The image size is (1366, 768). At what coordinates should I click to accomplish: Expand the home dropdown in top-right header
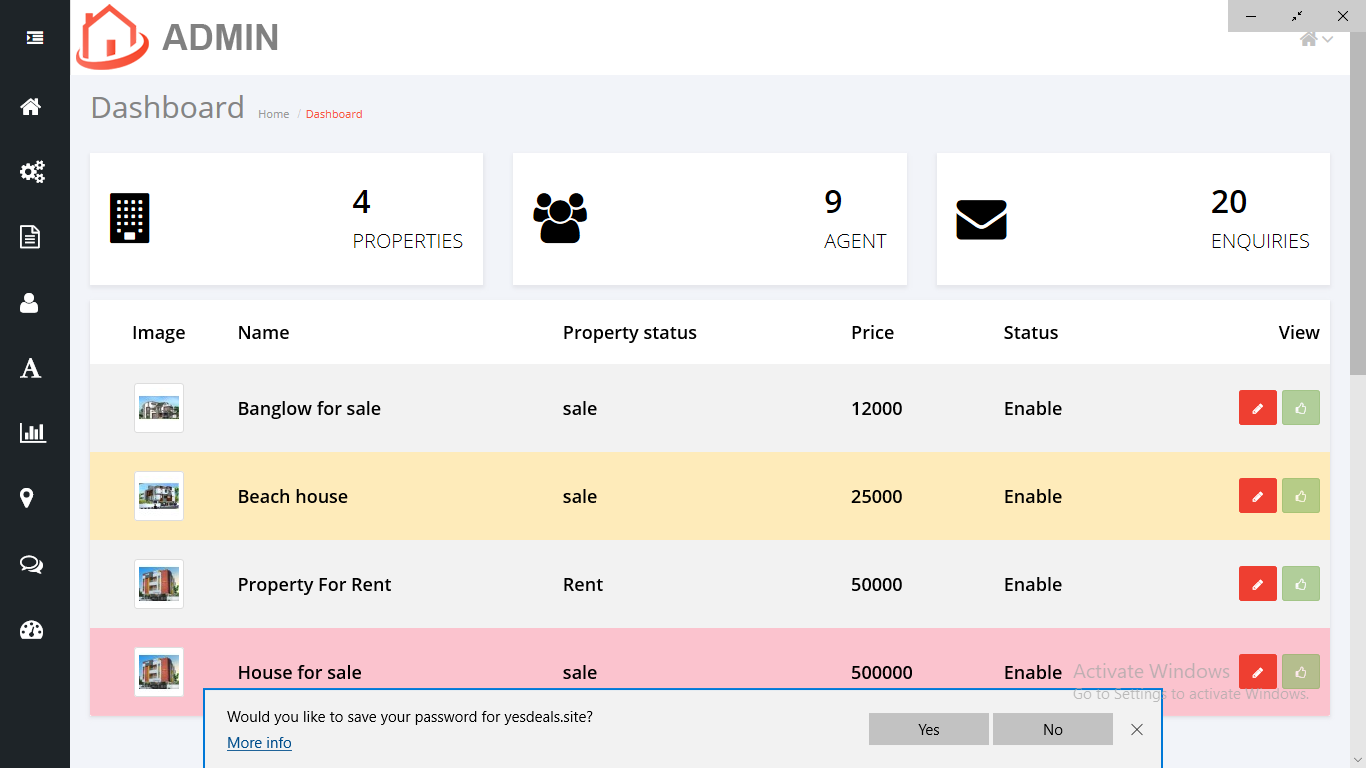point(1315,39)
